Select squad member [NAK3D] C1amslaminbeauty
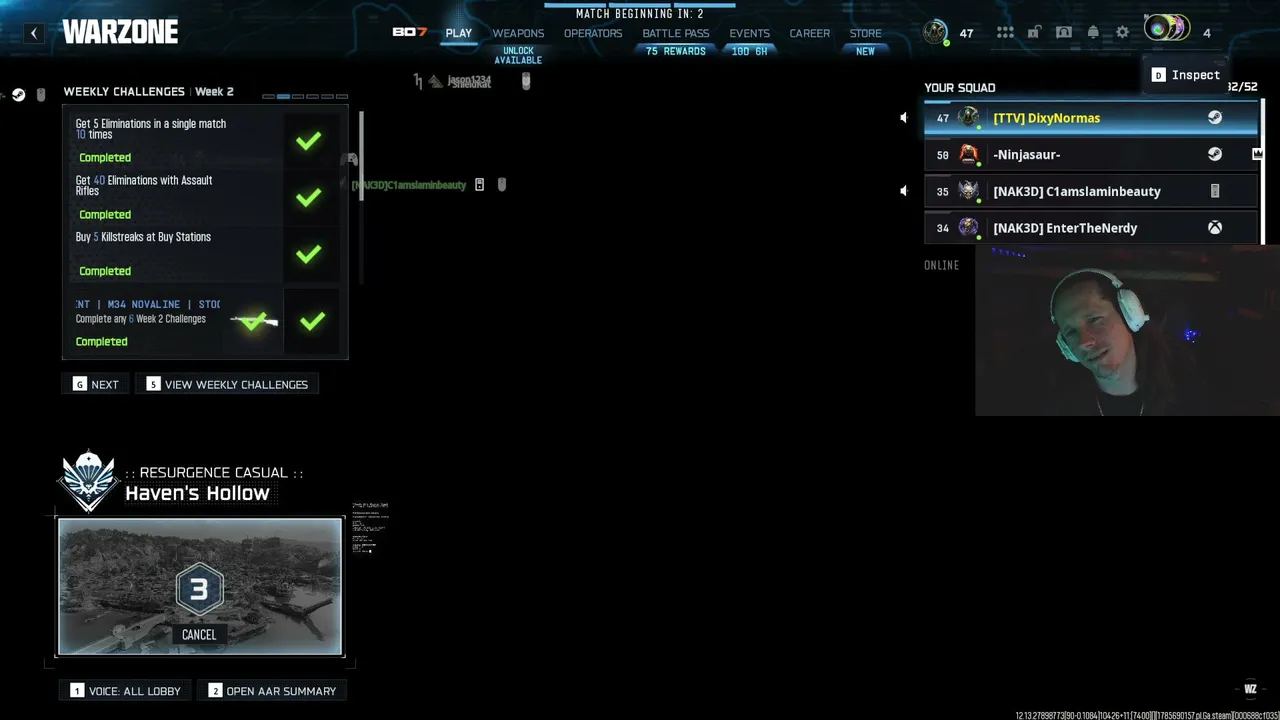This screenshot has height=720, width=1280. pyautogui.click(x=1091, y=191)
